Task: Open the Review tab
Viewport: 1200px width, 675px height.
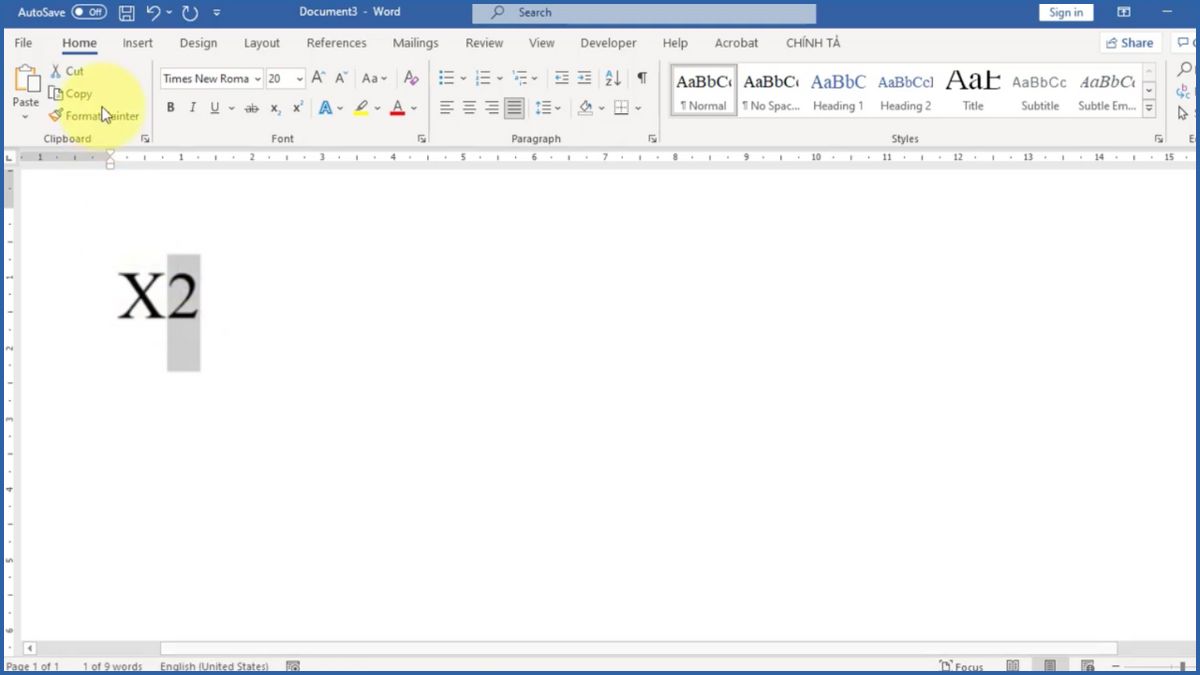Action: coord(484,43)
